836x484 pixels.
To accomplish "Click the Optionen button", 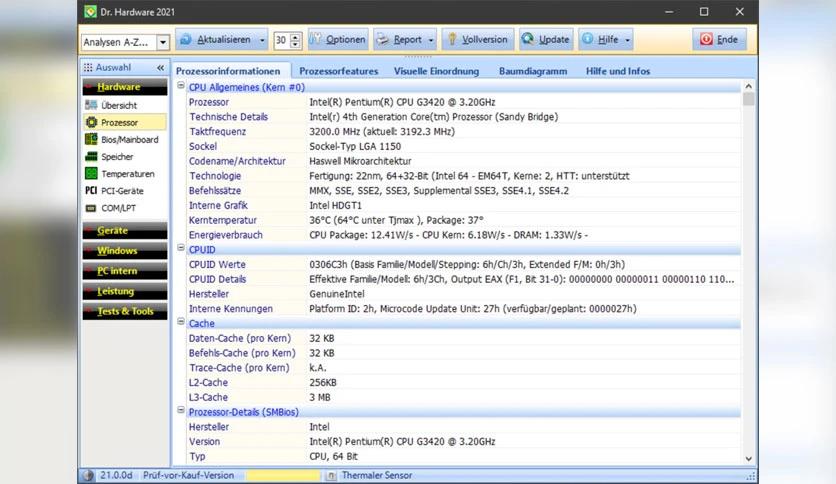I will point(338,39).
